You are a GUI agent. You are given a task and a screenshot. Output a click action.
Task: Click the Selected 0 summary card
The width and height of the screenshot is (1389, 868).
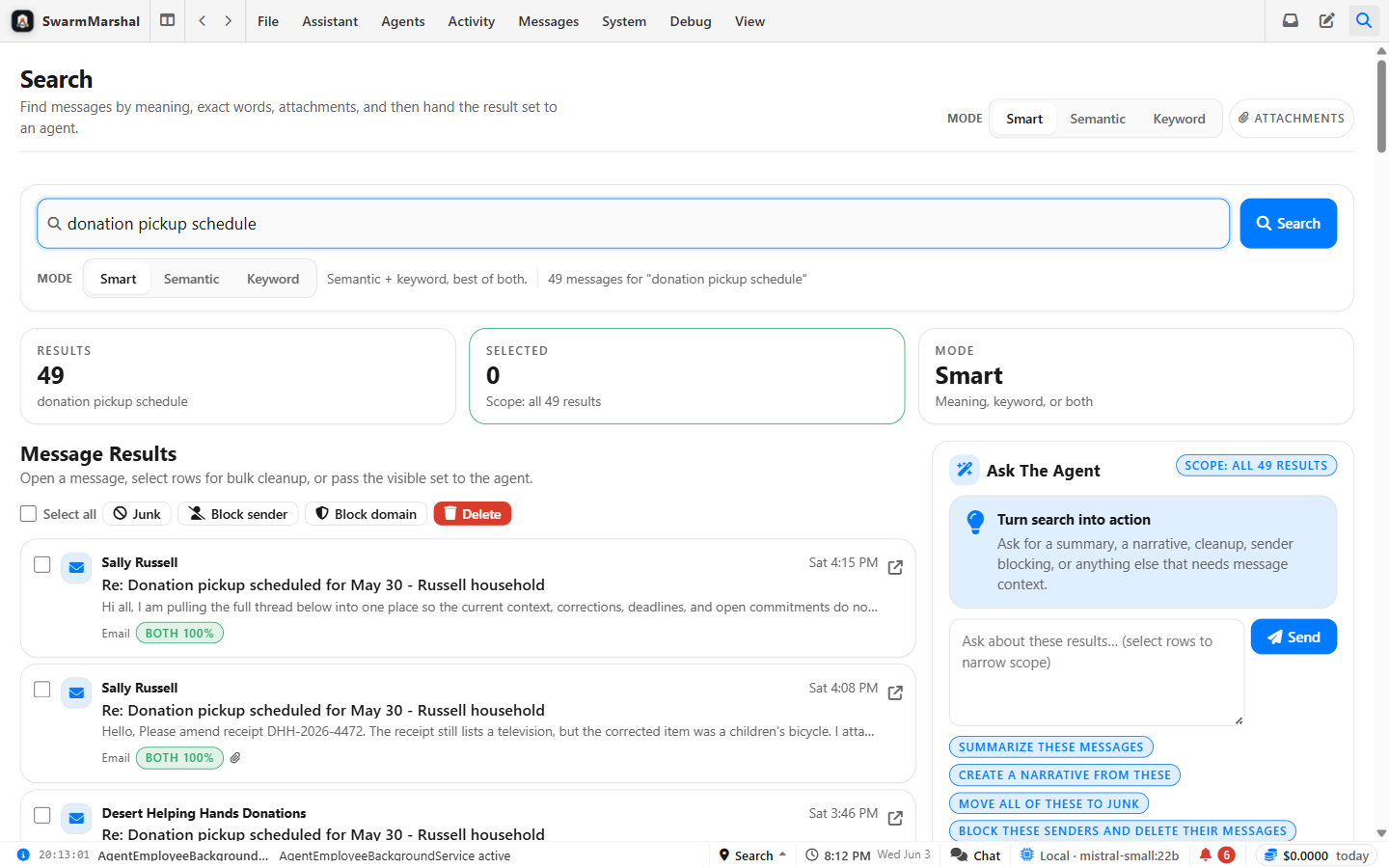coord(687,376)
